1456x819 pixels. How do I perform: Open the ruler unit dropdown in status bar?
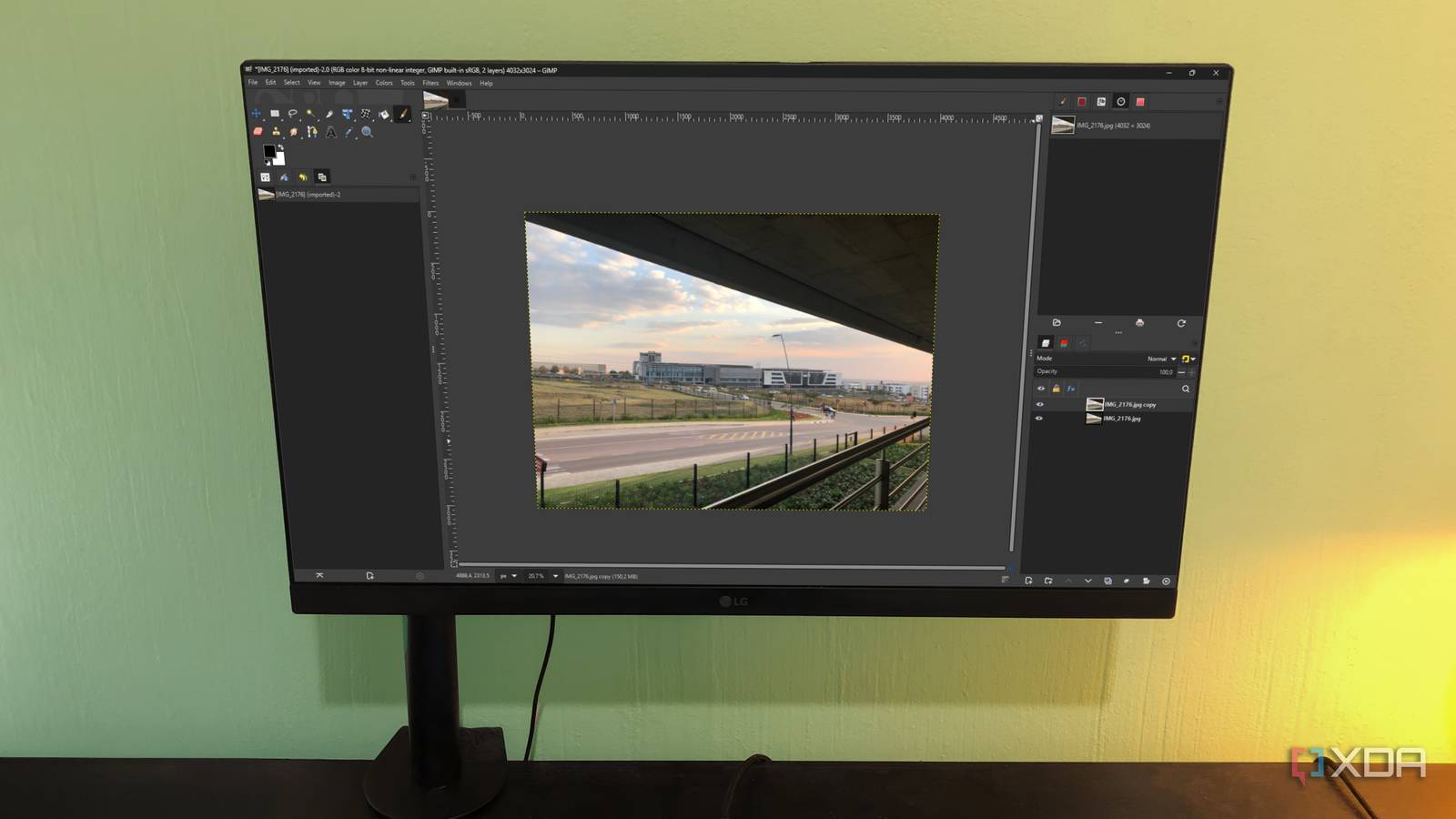tap(508, 576)
